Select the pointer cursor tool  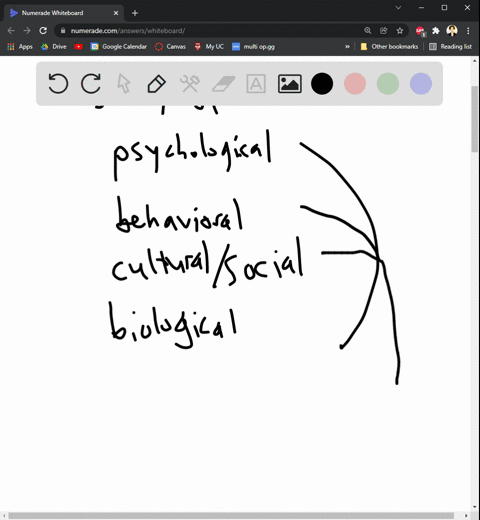pyautogui.click(x=124, y=83)
